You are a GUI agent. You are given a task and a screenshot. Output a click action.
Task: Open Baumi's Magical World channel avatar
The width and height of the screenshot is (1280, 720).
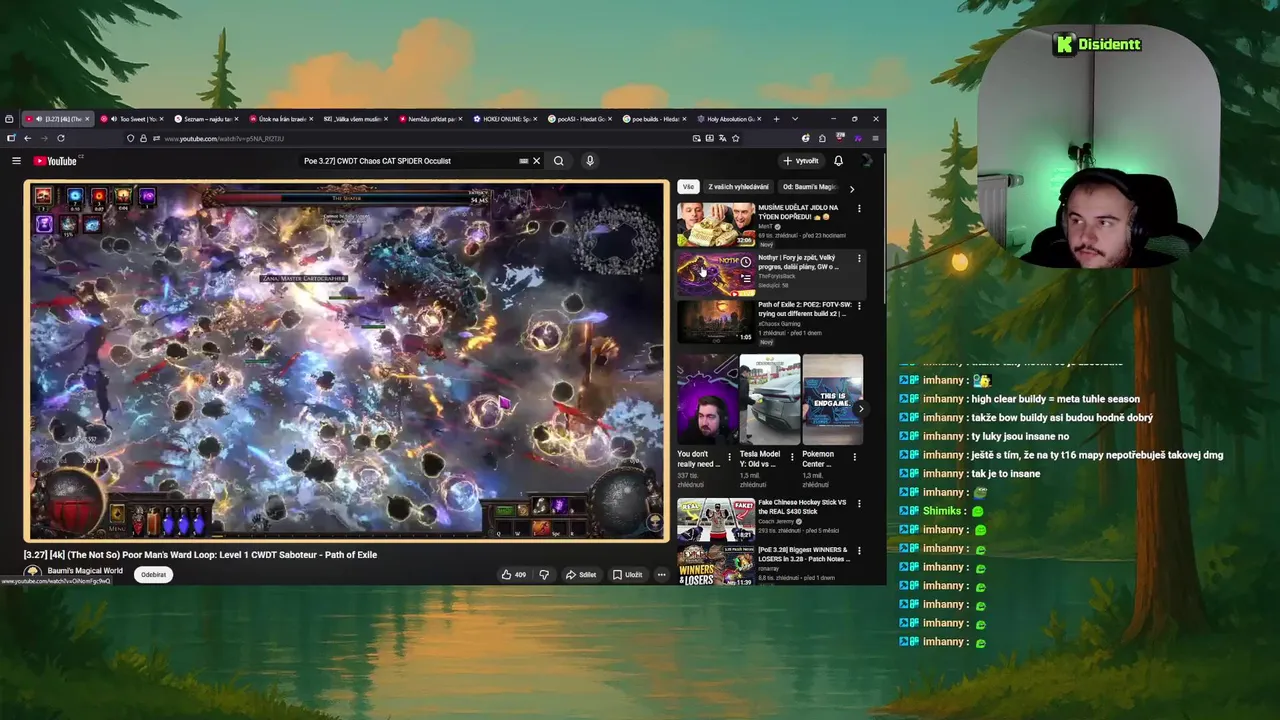coord(32,574)
